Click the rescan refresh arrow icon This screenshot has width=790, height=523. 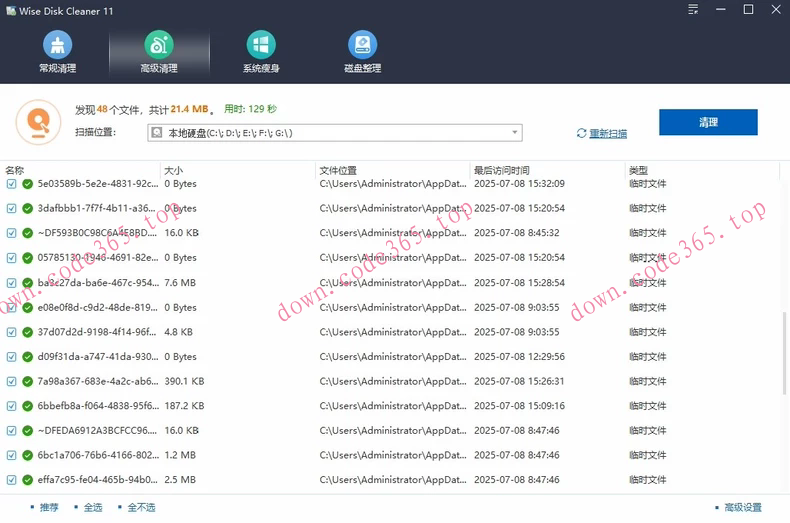(x=581, y=133)
